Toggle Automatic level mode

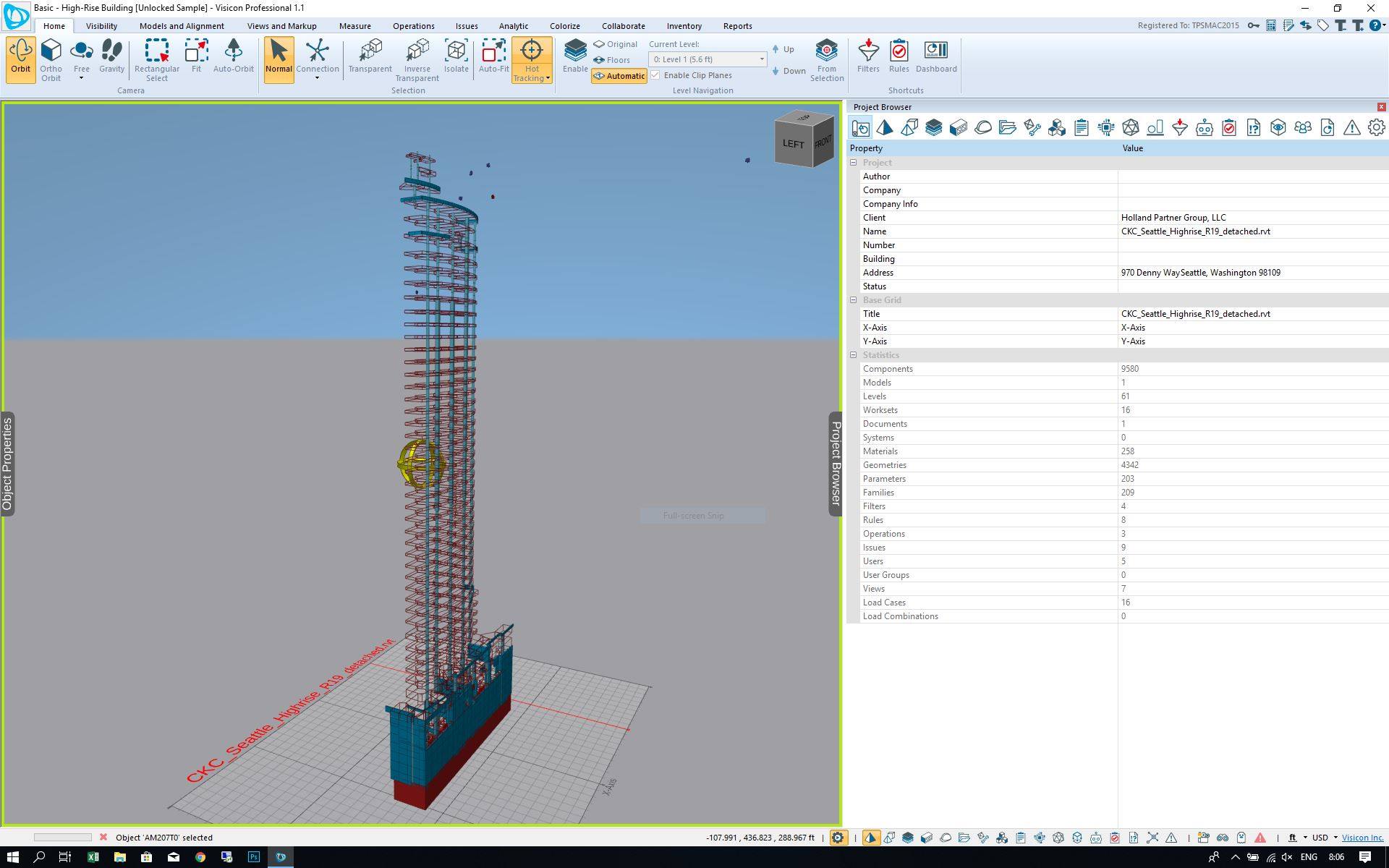[619, 76]
